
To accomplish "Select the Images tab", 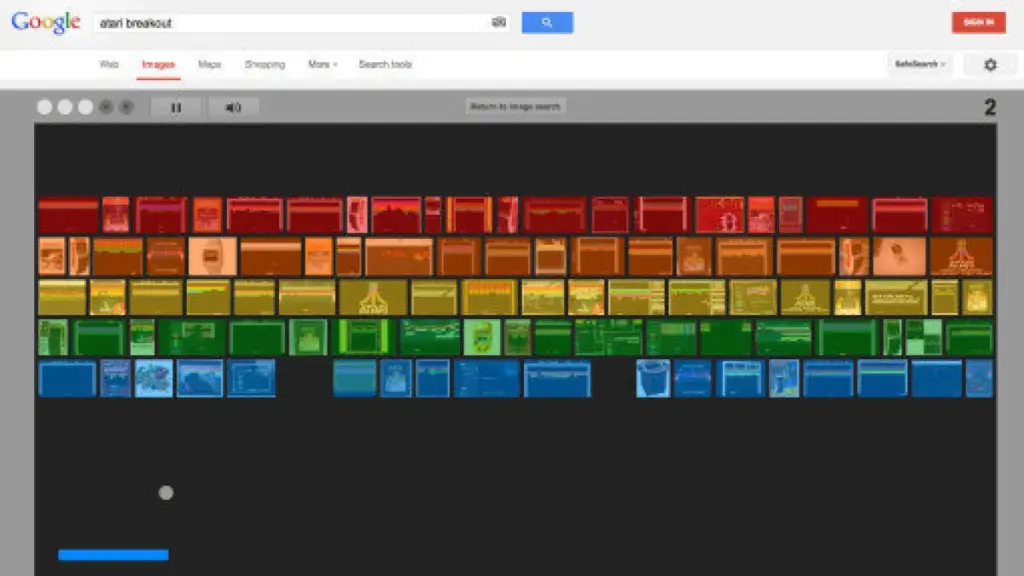I will 158,64.
